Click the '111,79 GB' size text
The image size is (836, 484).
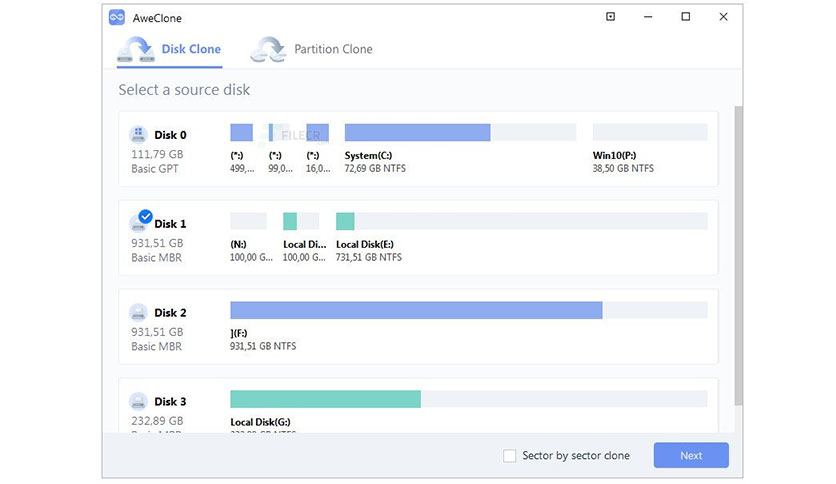point(157,154)
